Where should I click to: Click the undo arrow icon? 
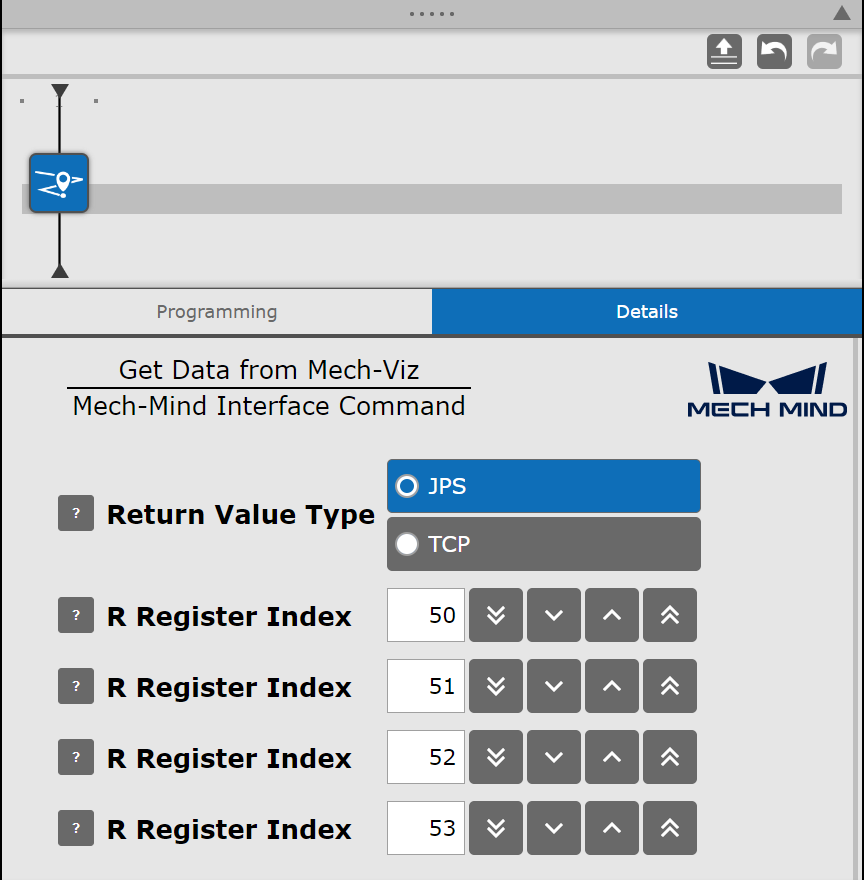tap(774, 52)
